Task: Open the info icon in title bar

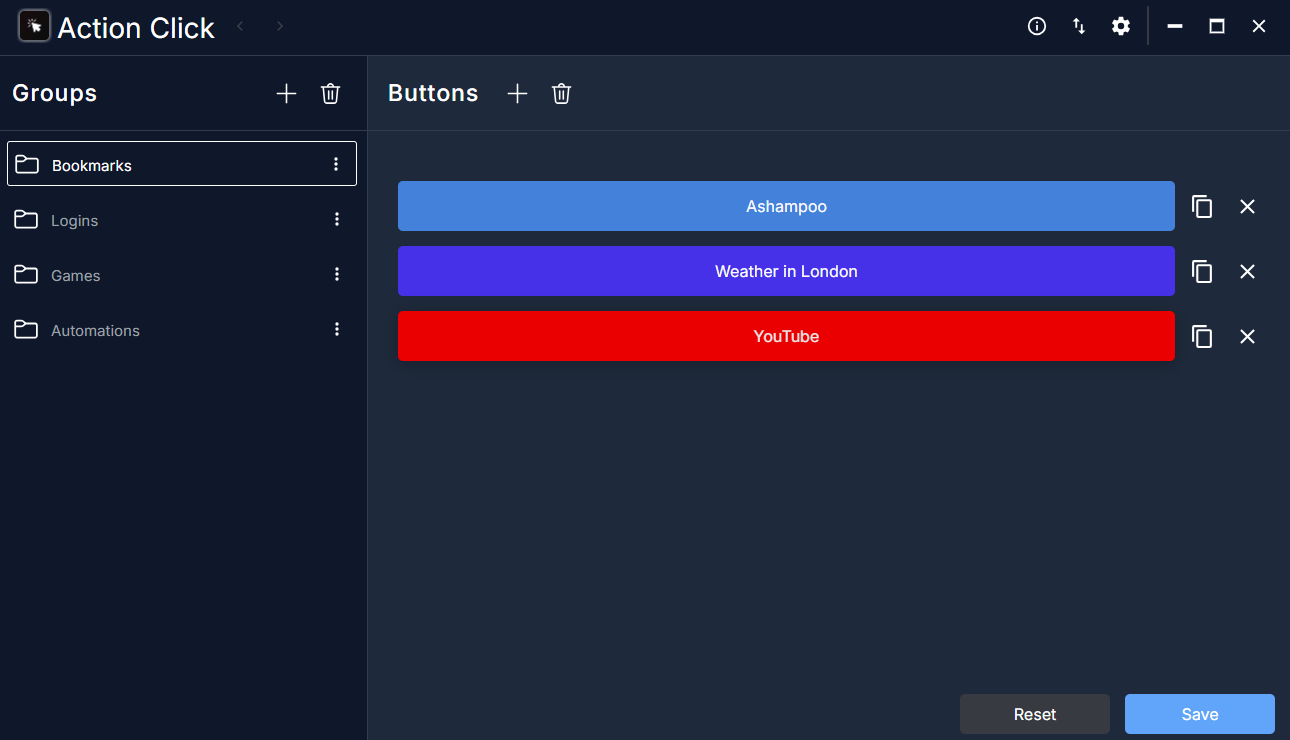Action: [x=1037, y=27]
